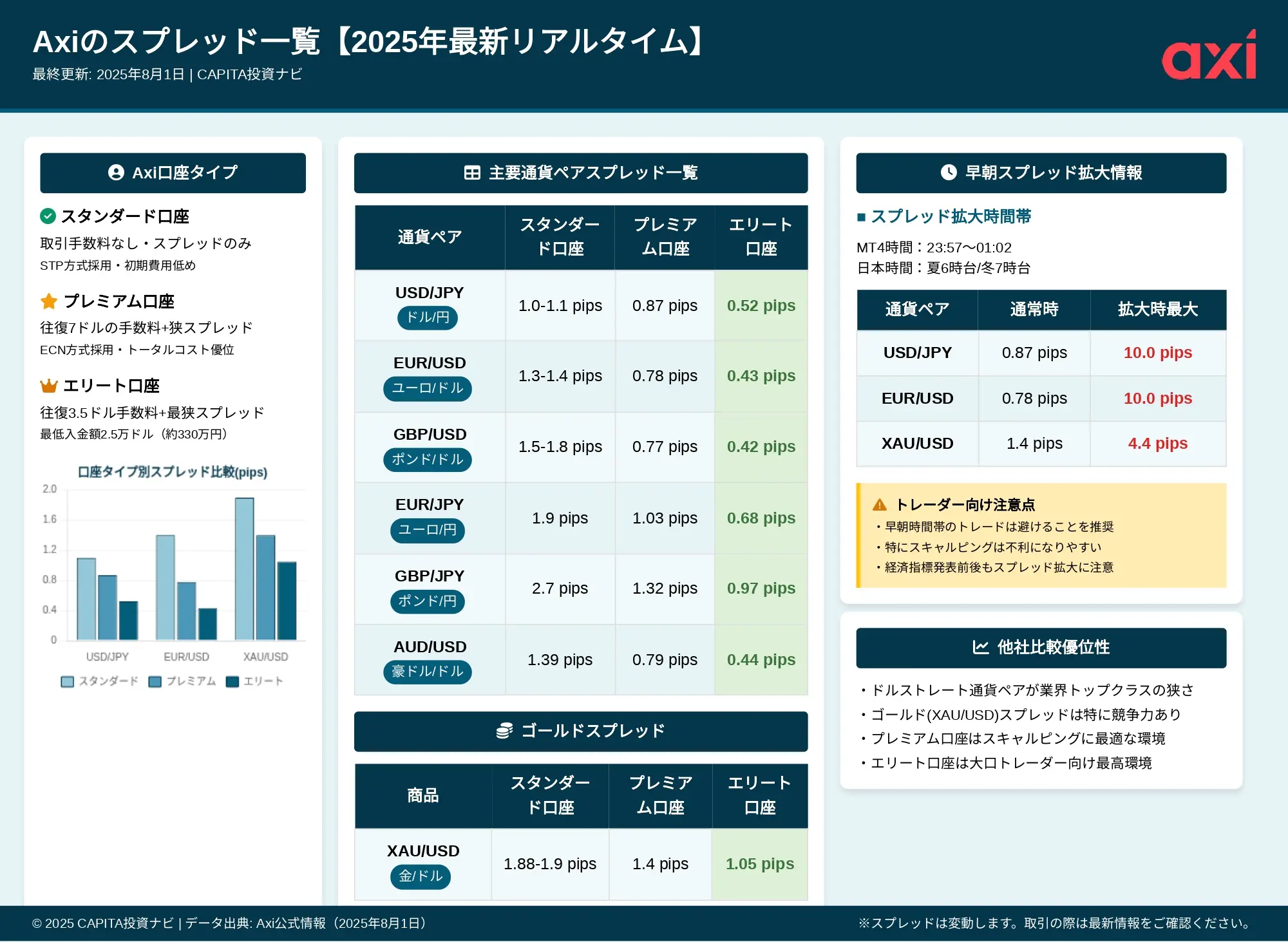Select the ユーロ/ドル badge under EUR/USD

coord(428,388)
